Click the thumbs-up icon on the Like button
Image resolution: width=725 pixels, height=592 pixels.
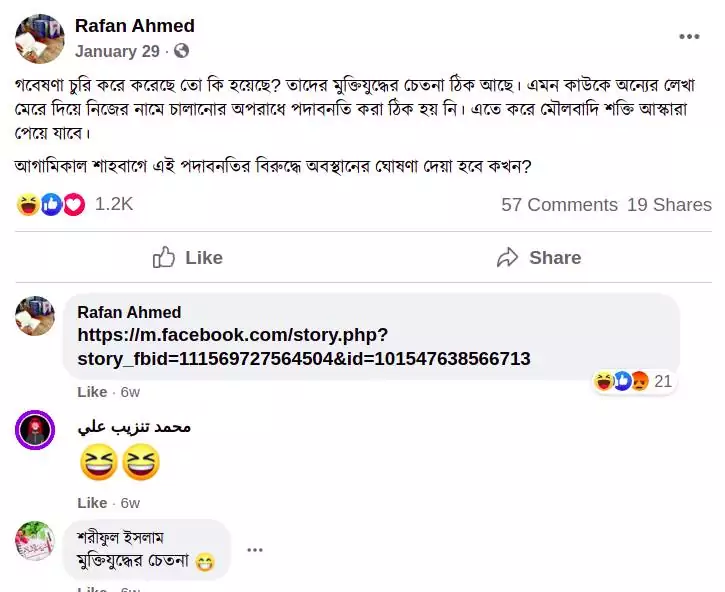click(x=164, y=258)
